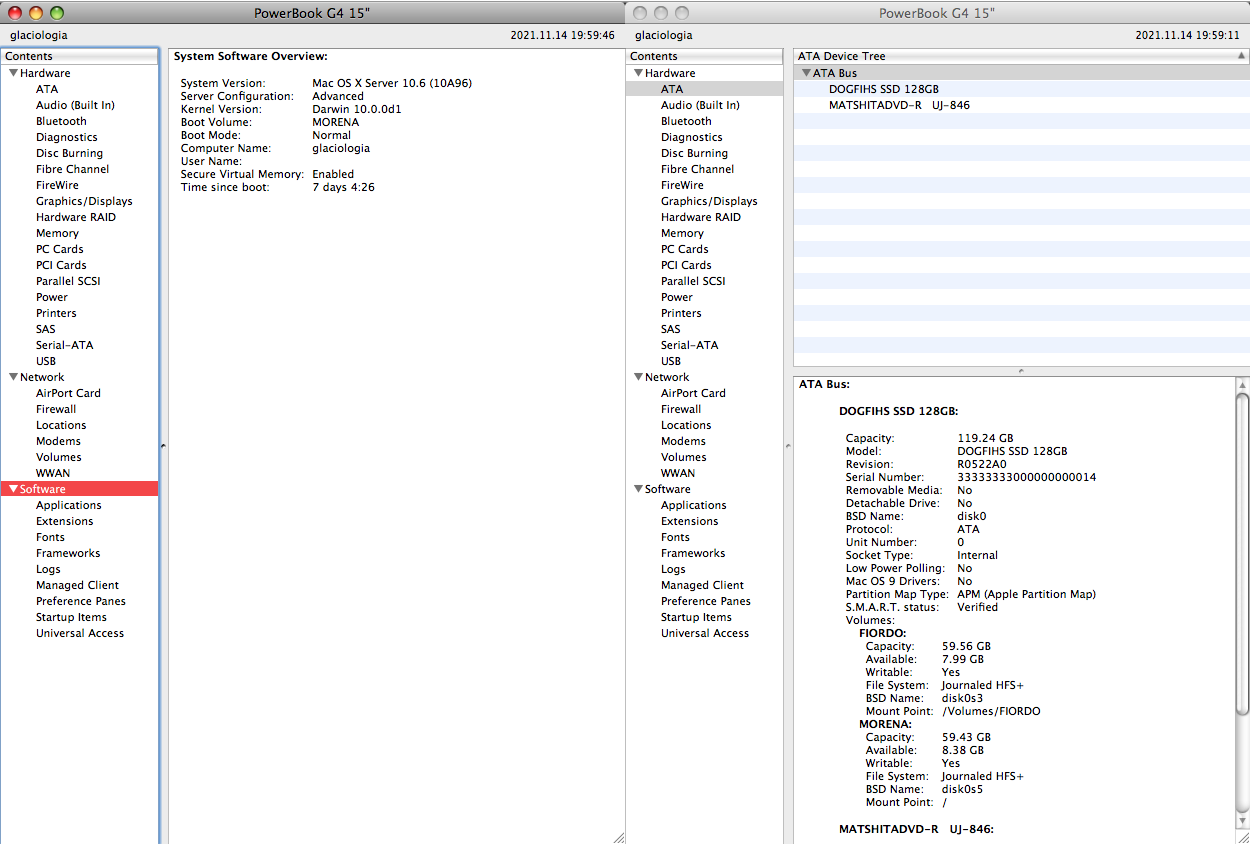
Task: Select Volumes in left window sidebar
Action: pos(59,457)
